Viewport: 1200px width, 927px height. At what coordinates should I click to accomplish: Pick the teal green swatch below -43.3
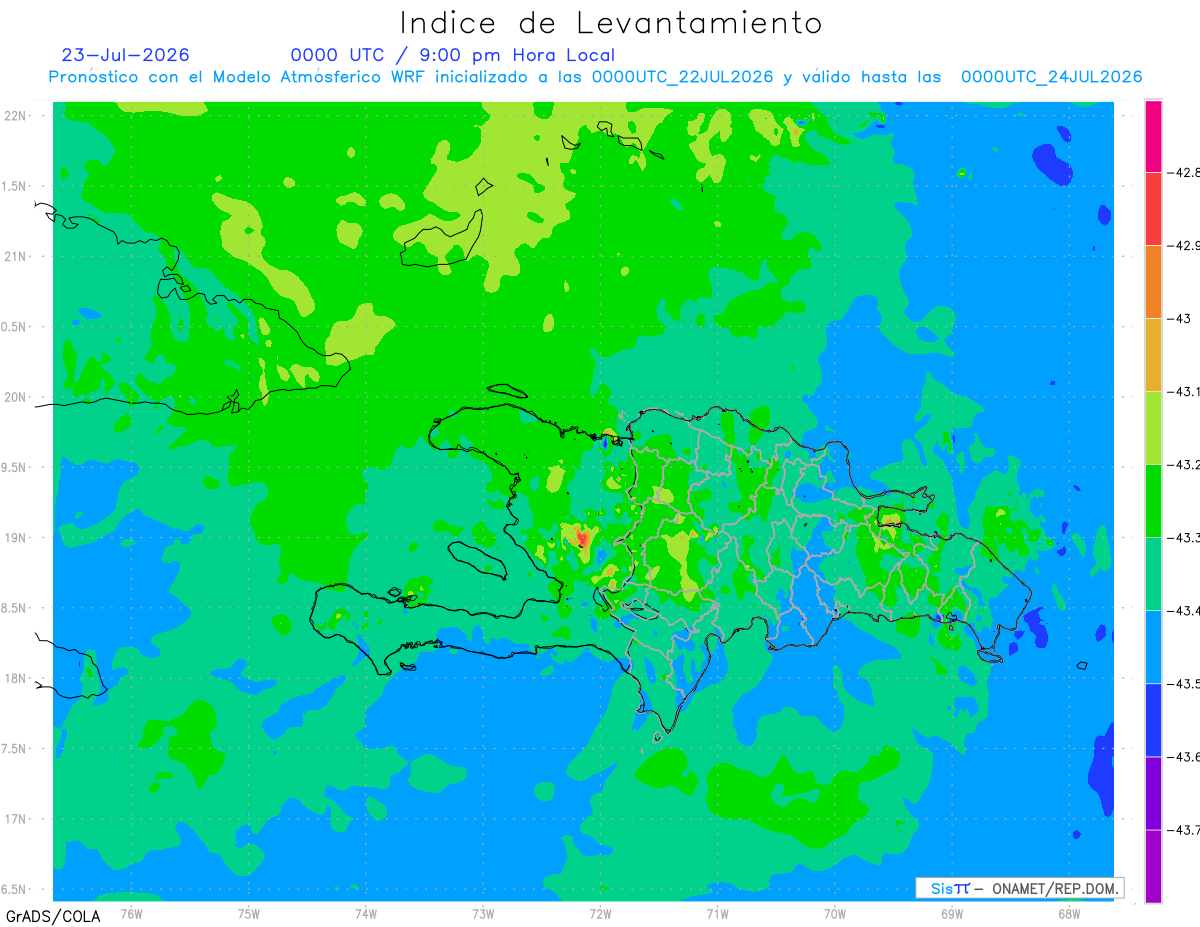(x=1153, y=573)
